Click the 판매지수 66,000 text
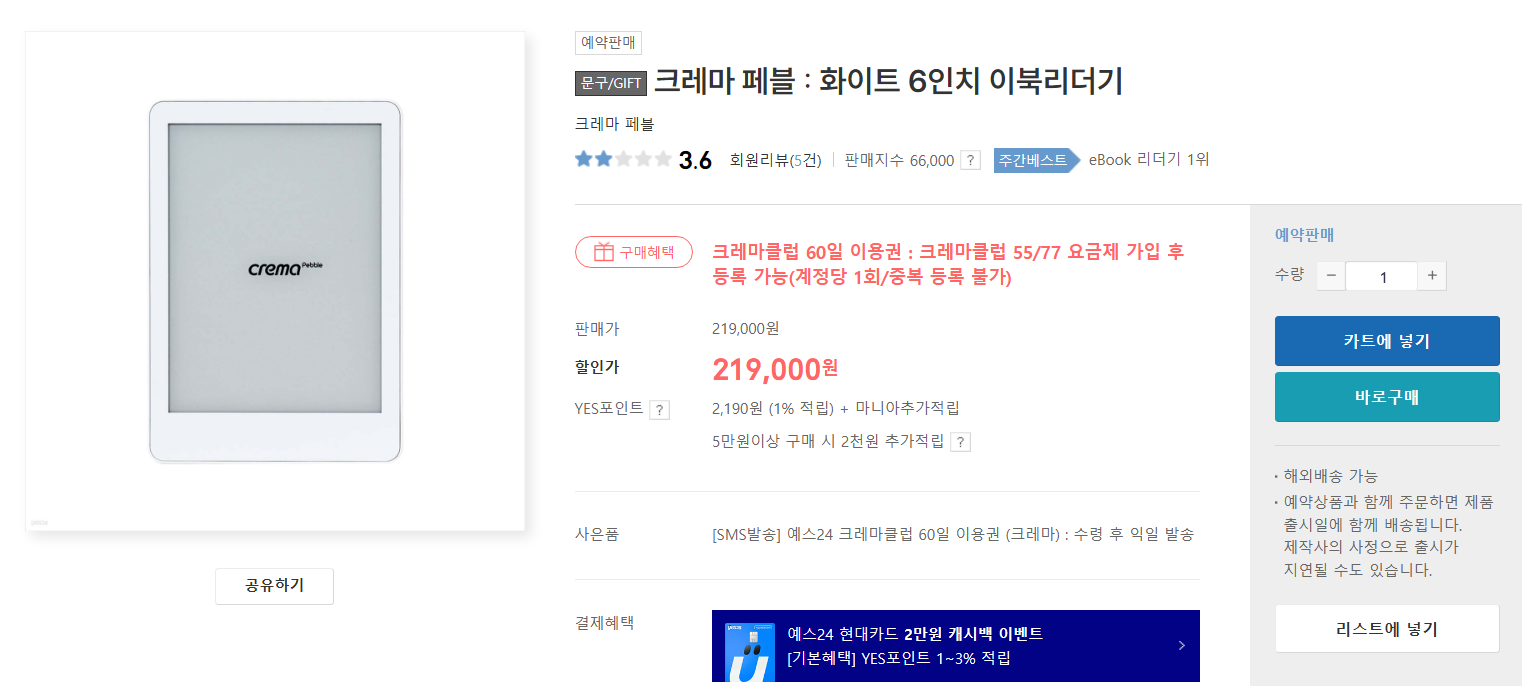This screenshot has width=1522, height=686. click(x=899, y=160)
